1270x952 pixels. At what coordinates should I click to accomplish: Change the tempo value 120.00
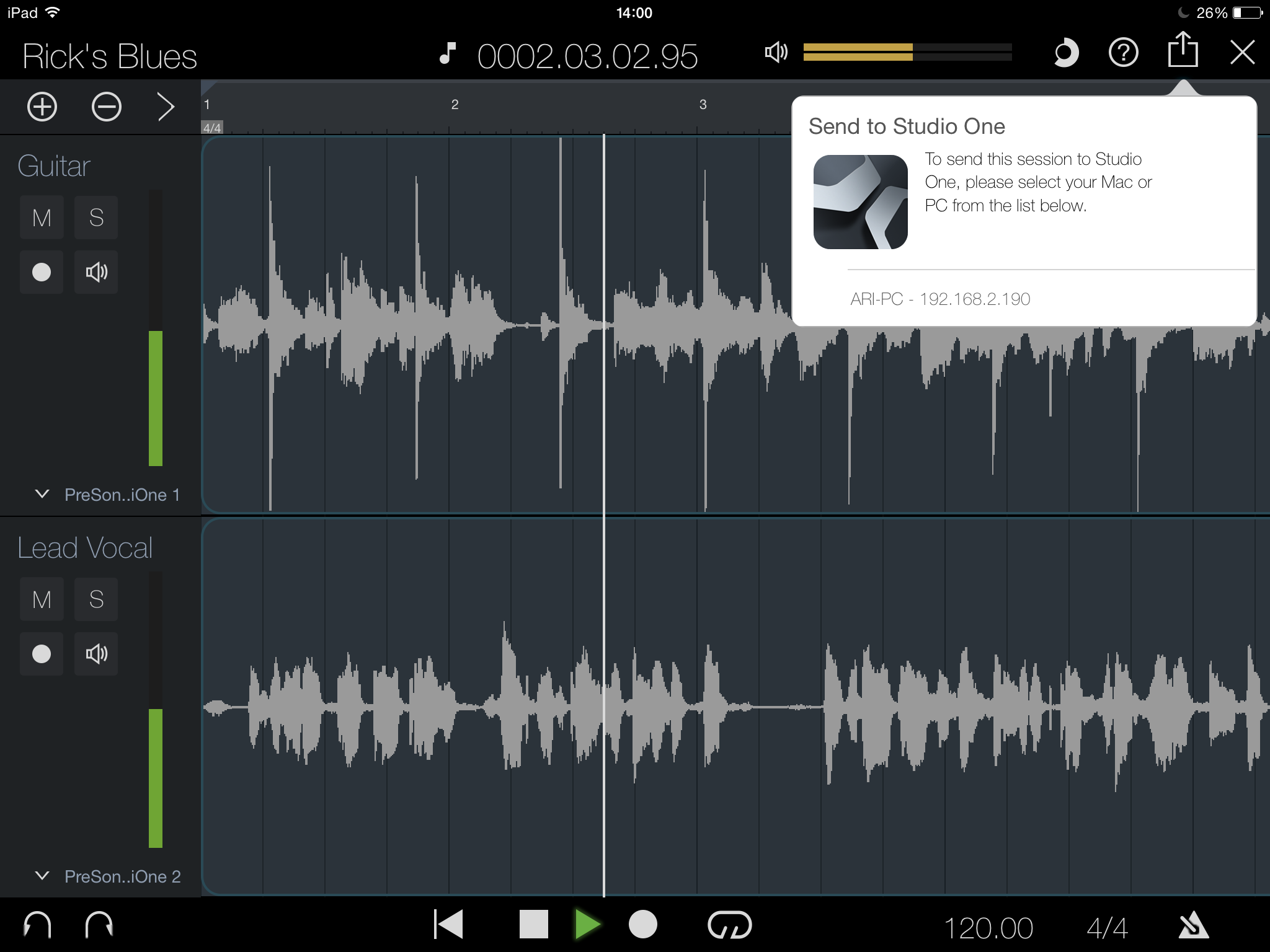[x=988, y=928]
